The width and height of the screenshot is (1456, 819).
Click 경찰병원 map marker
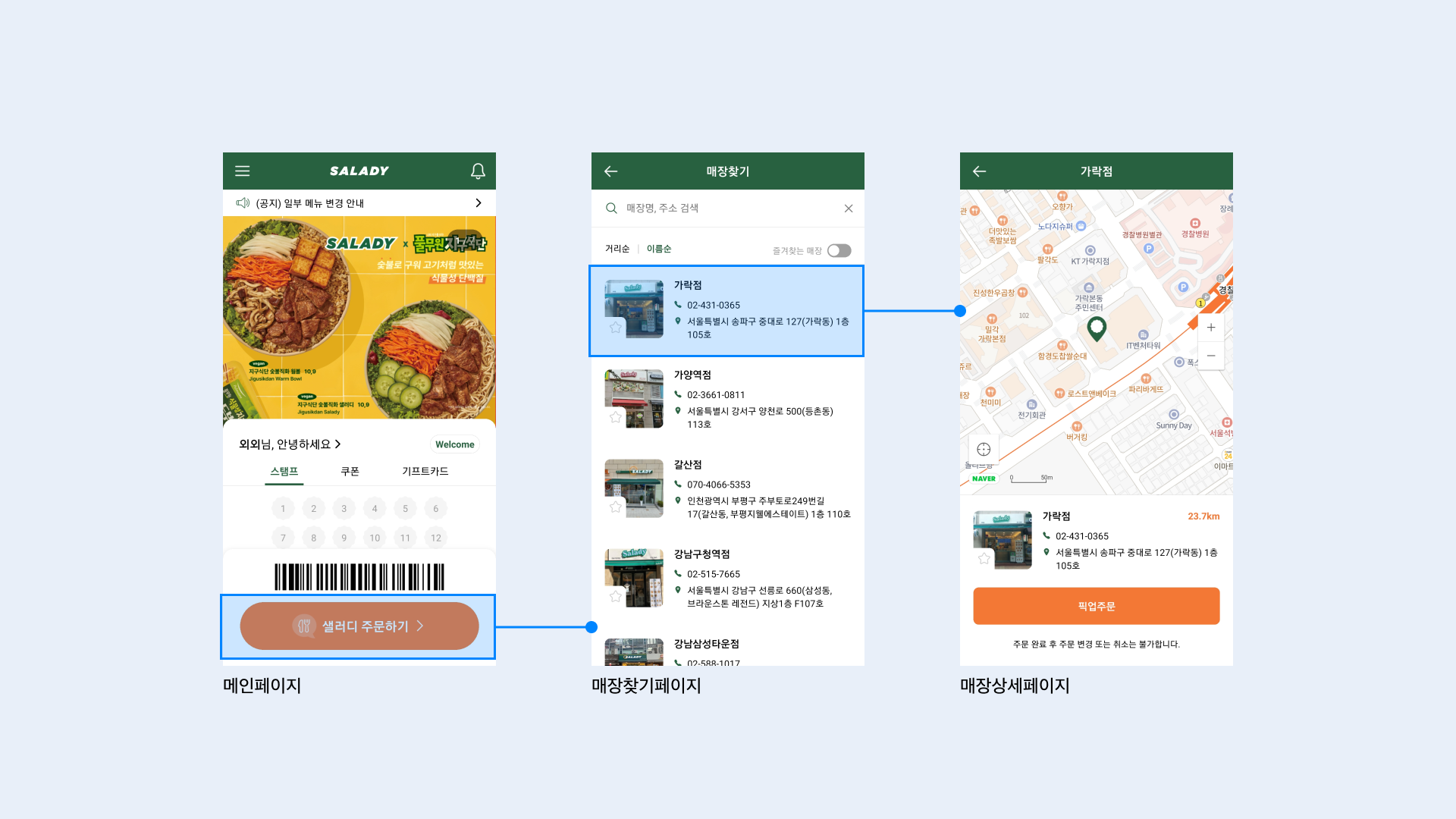[1195, 223]
